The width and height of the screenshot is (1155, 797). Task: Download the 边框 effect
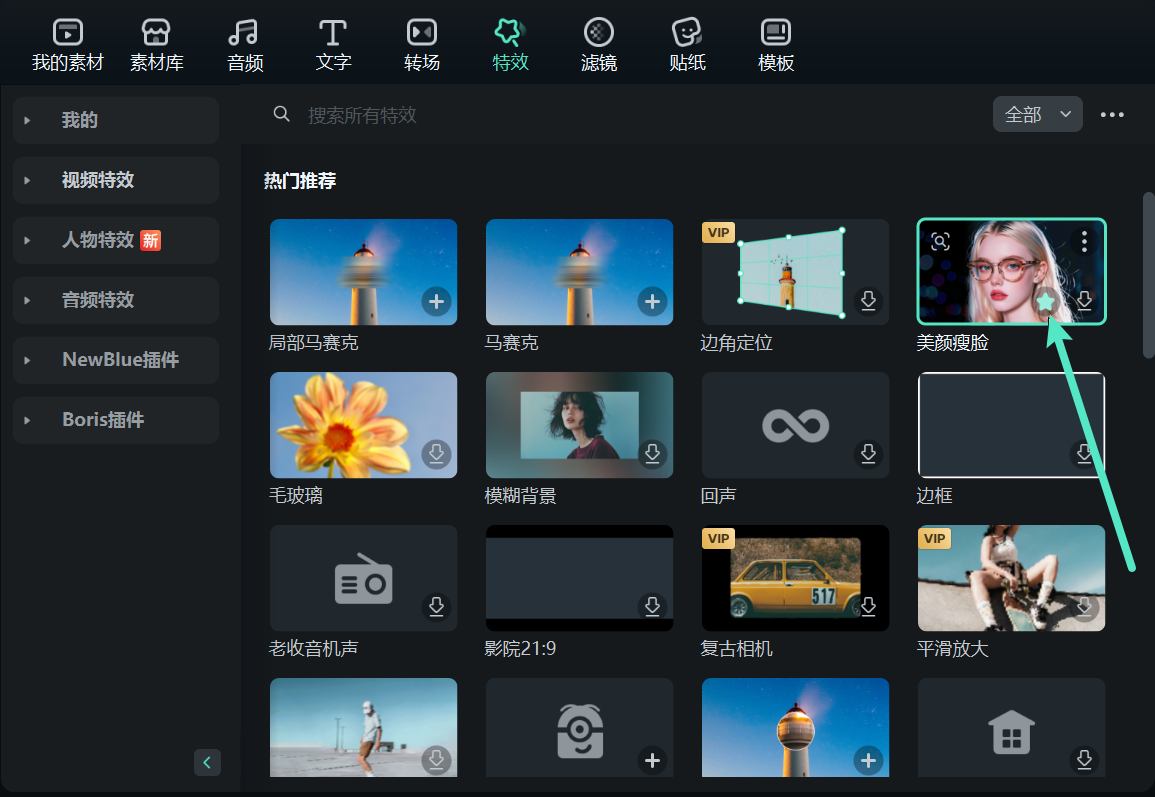(1084, 453)
